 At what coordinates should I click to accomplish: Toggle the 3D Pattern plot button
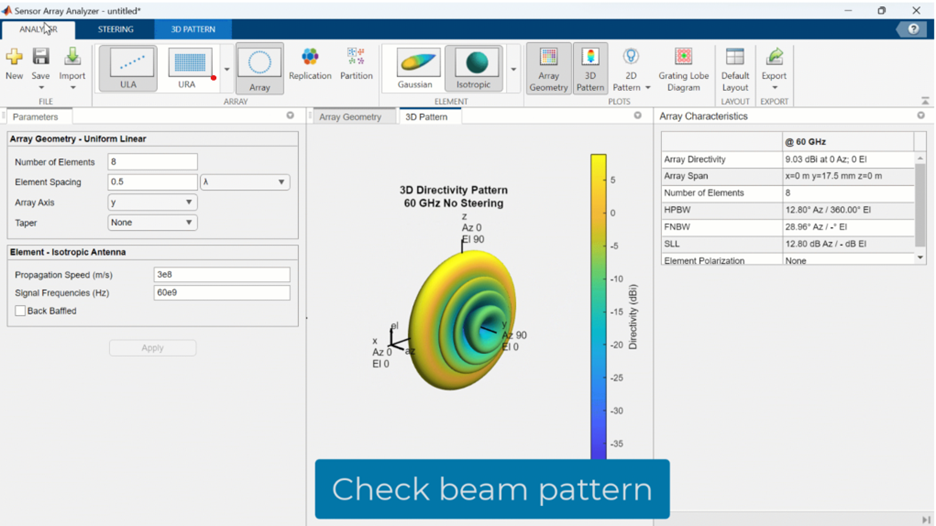pyautogui.click(x=590, y=68)
